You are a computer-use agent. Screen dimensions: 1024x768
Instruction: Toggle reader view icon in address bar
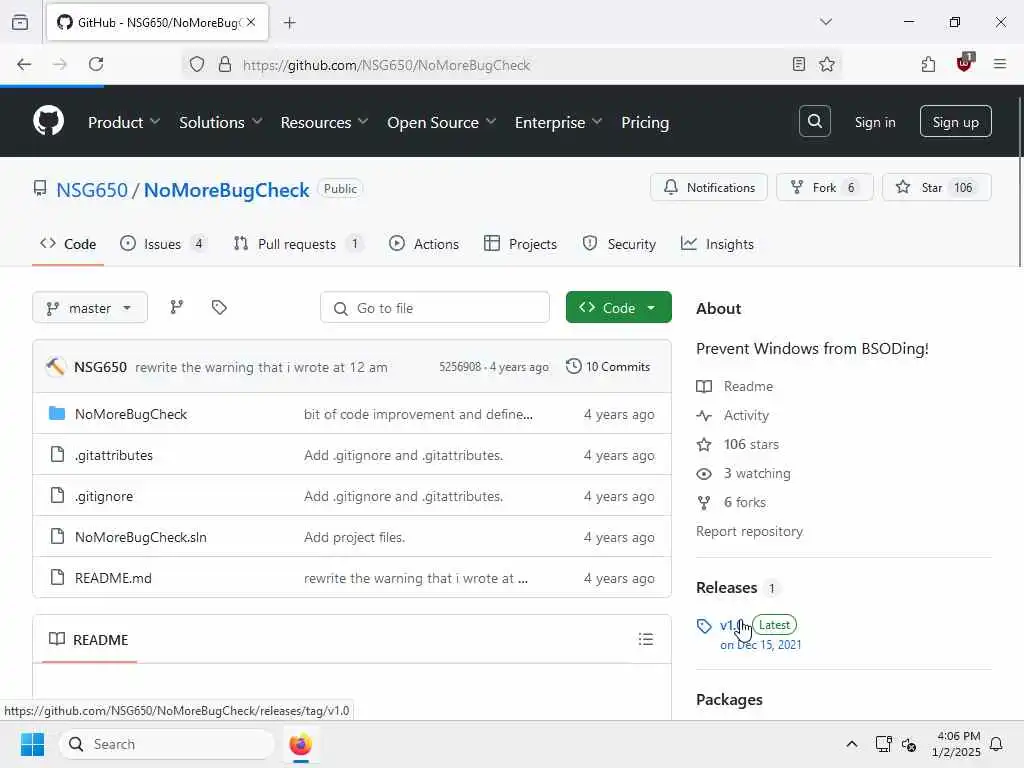click(798, 64)
